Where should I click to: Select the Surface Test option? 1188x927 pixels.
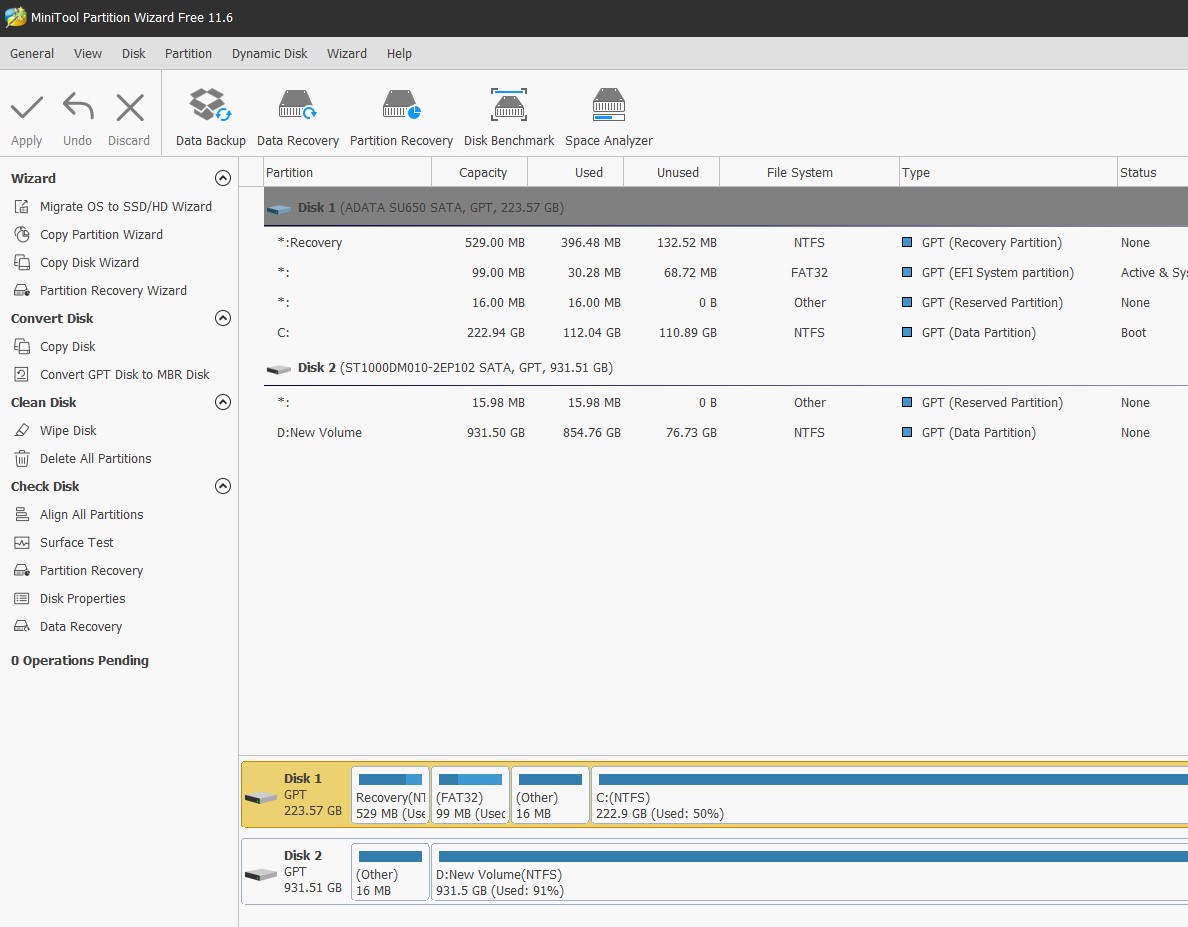76,543
